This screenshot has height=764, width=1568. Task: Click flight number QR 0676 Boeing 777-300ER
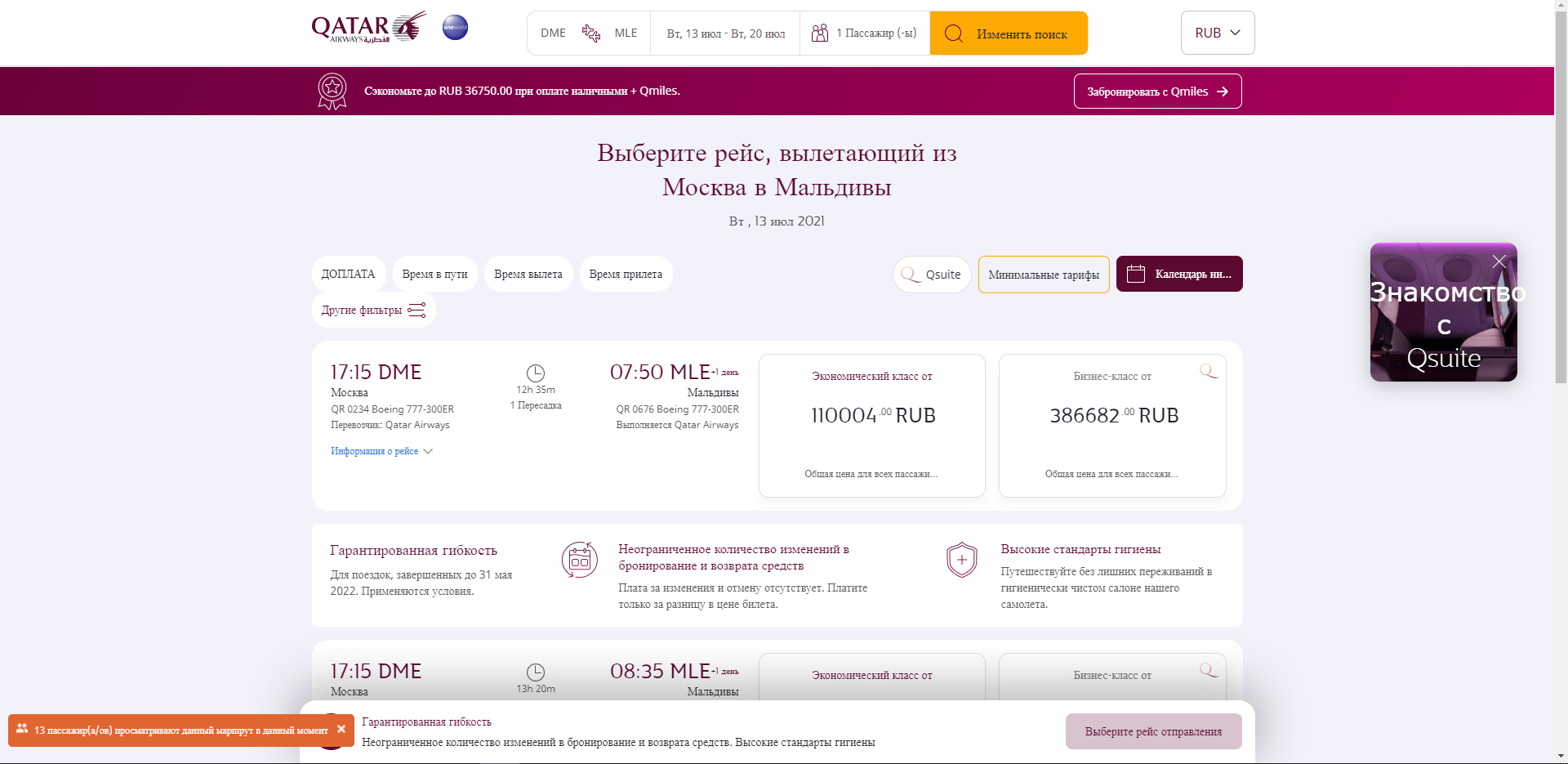(677, 409)
